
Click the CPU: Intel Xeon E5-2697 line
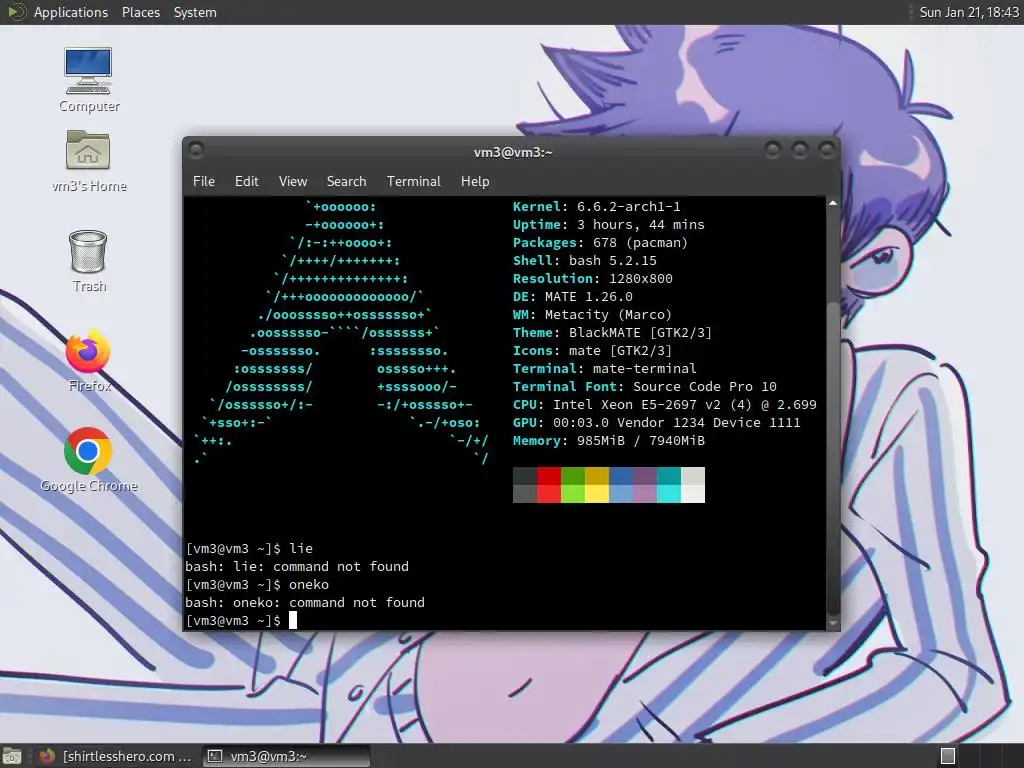665,405
